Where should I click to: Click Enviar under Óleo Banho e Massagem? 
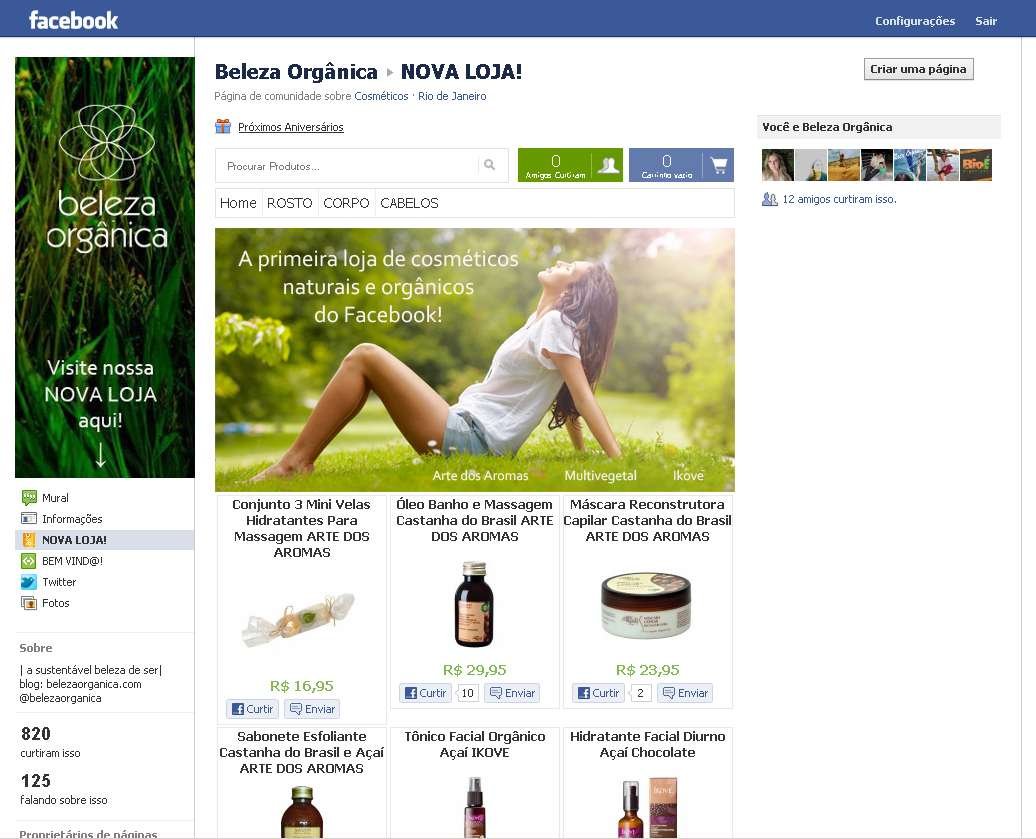coord(513,693)
